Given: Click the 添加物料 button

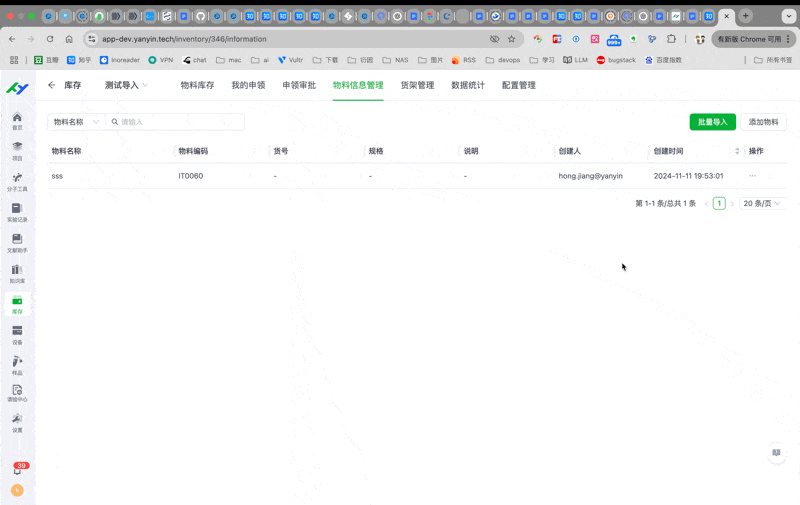Looking at the screenshot, I should pyautogui.click(x=763, y=122).
